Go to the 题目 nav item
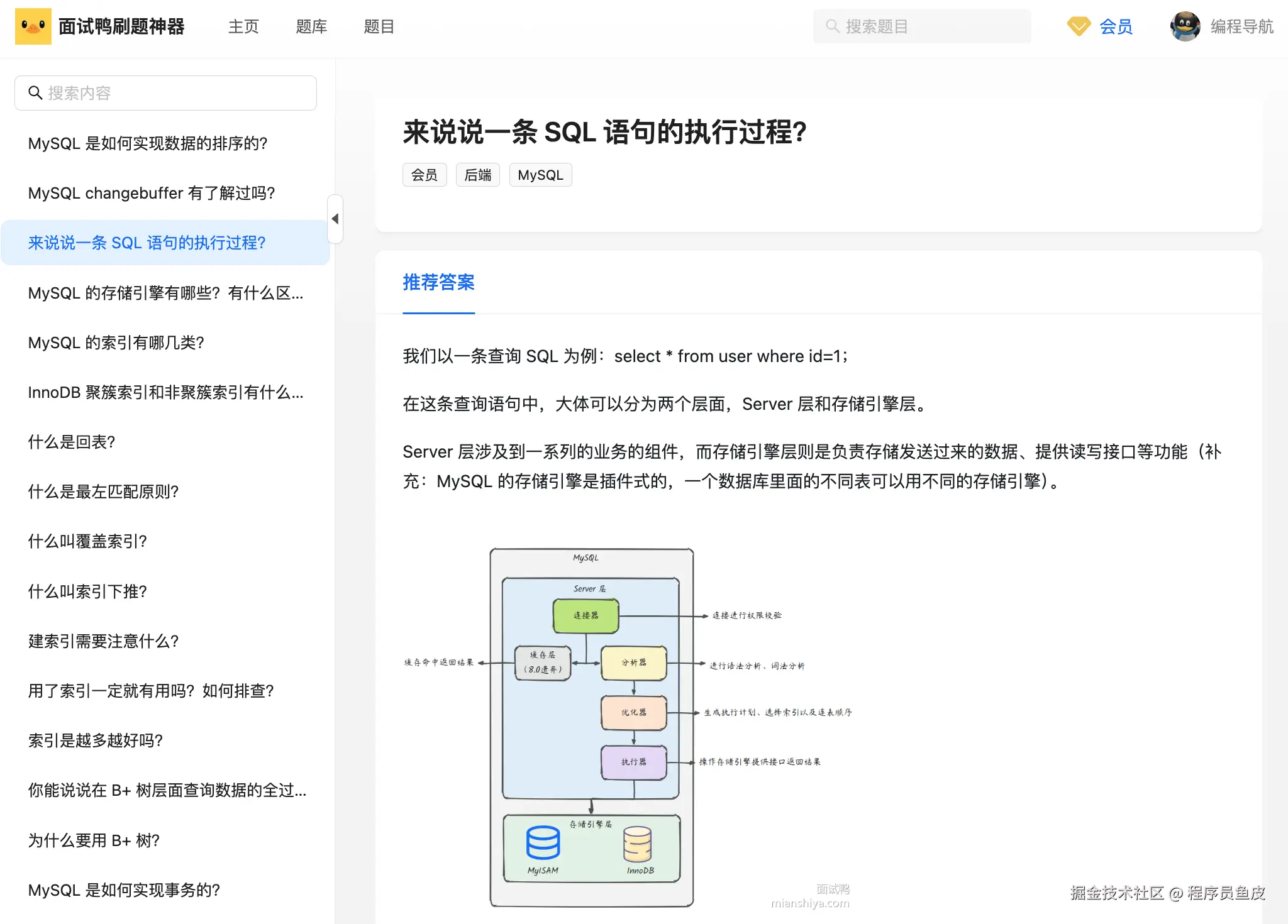Image resolution: width=1288 pixels, height=924 pixels. (x=379, y=26)
